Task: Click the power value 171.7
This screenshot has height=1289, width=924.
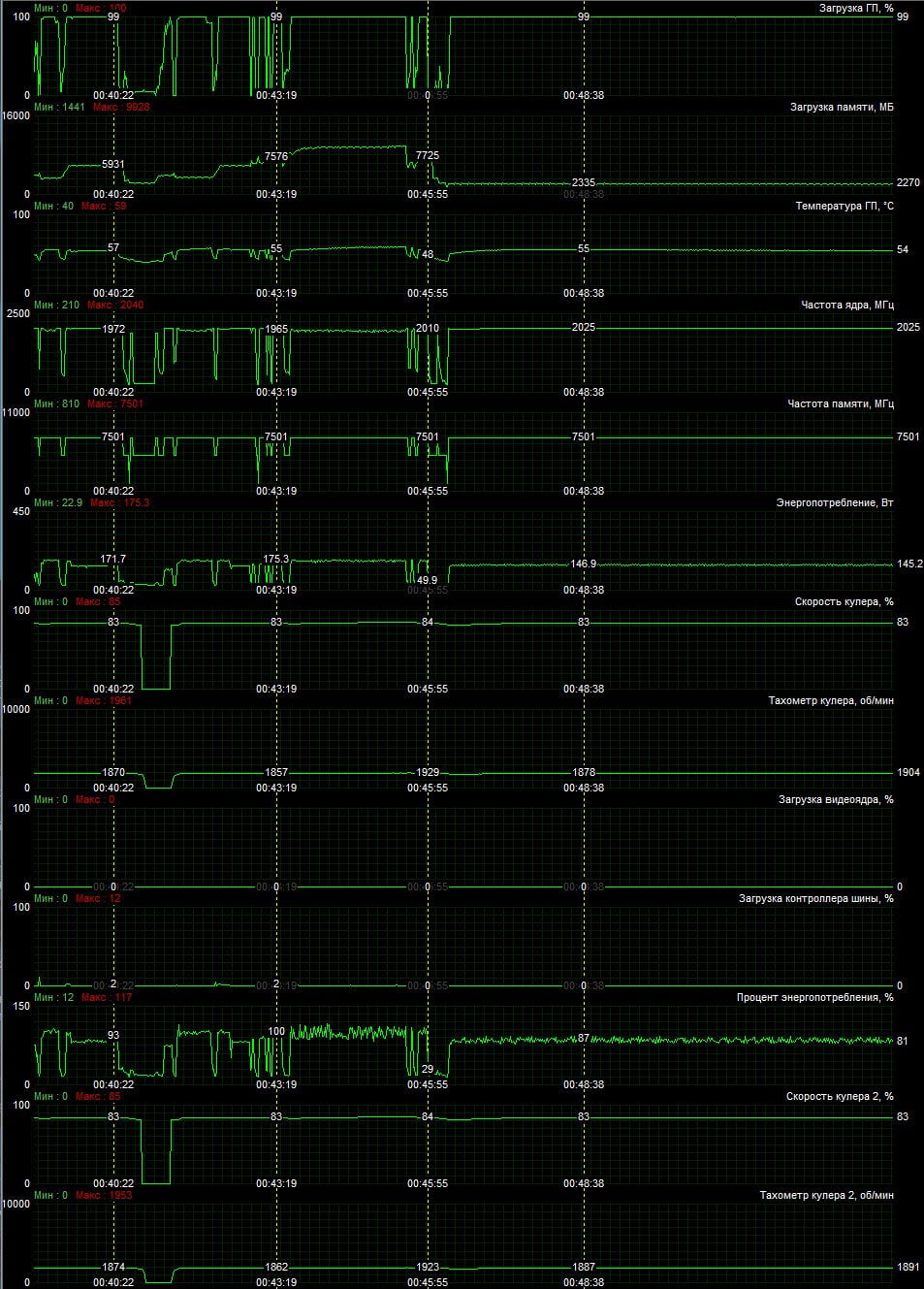Action: 113,559
